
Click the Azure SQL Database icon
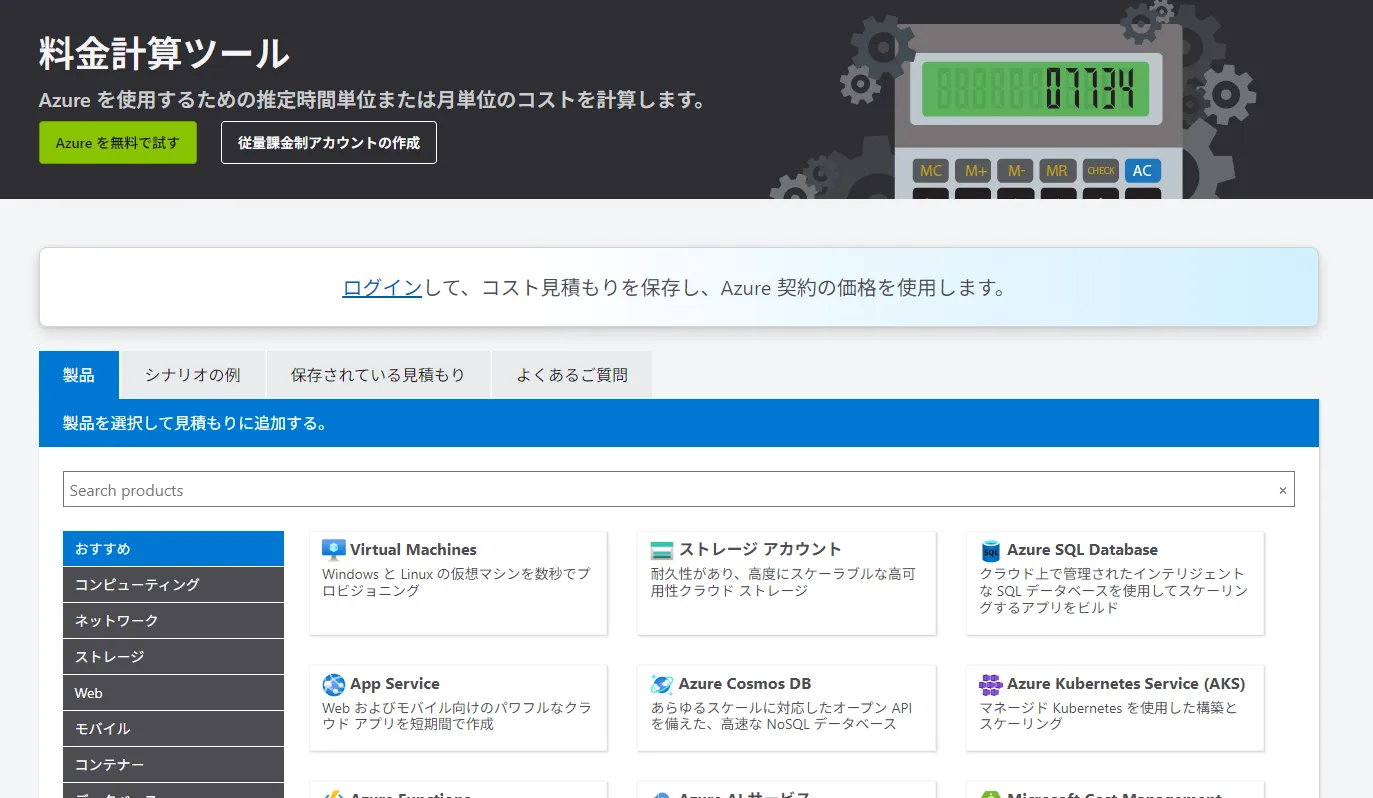click(991, 550)
